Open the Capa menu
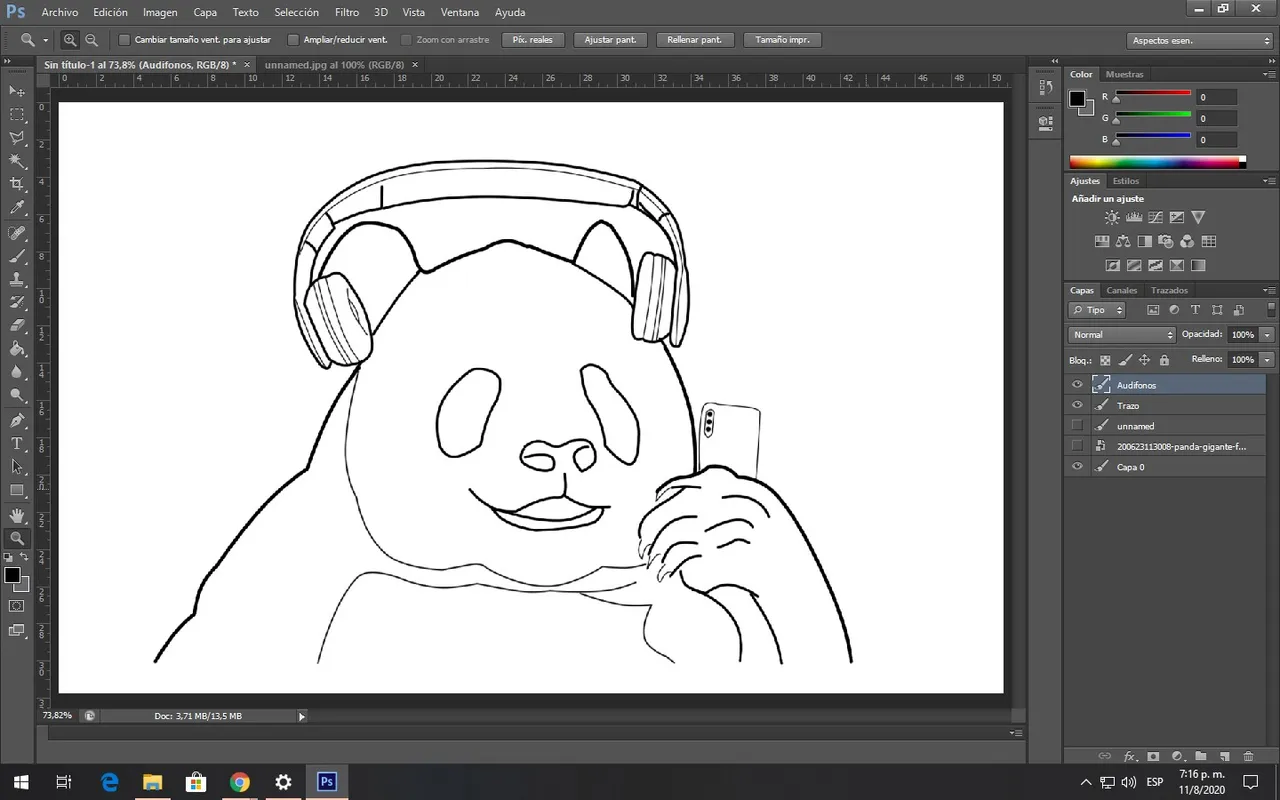Viewport: 1280px width, 800px height. [205, 12]
